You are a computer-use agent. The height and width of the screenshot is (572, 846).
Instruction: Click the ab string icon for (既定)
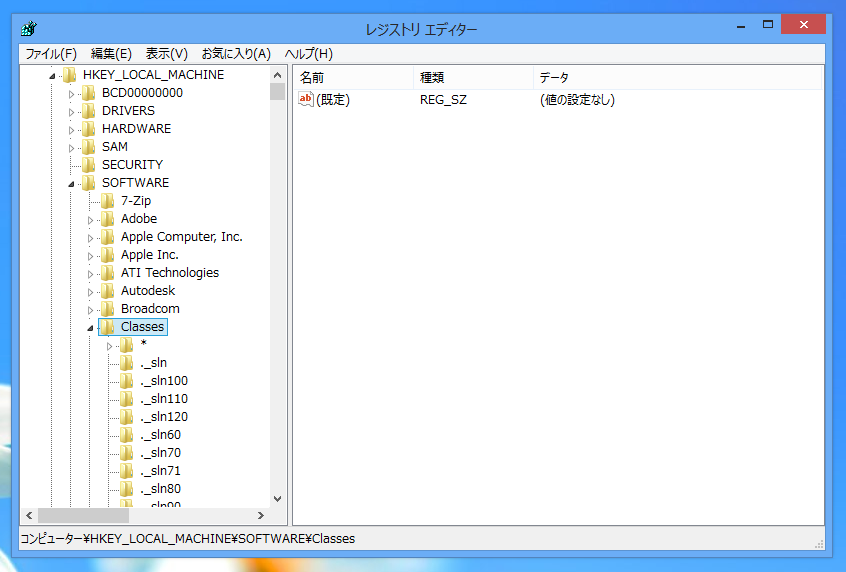coord(306,99)
